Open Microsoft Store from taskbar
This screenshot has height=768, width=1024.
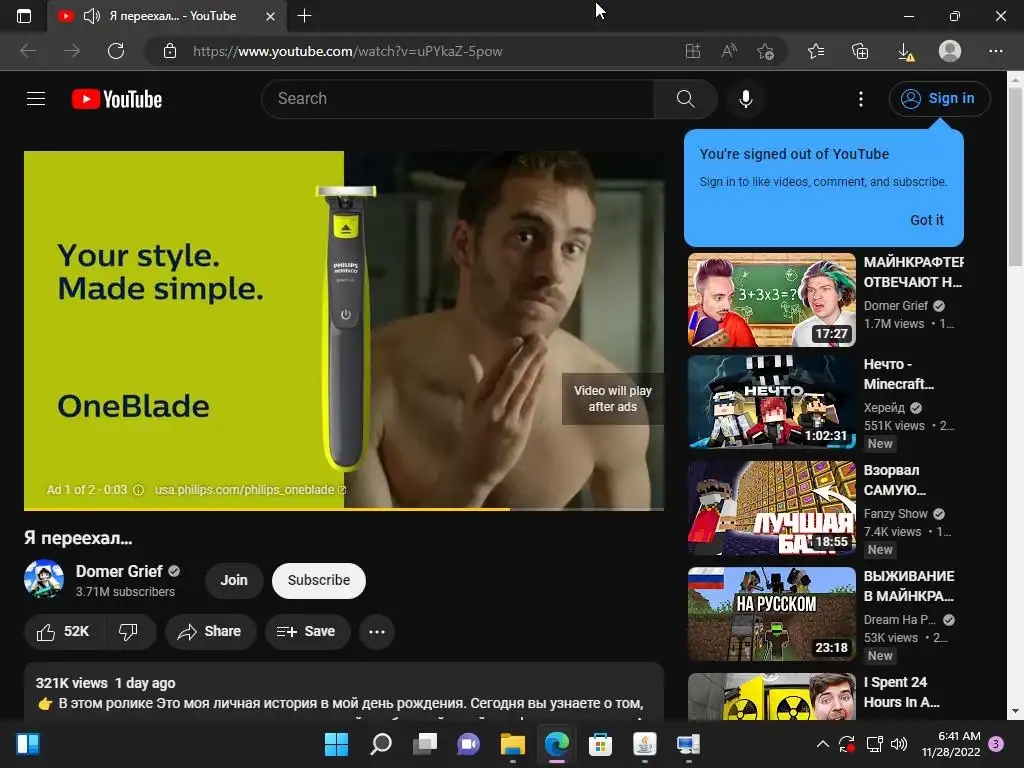(x=600, y=744)
